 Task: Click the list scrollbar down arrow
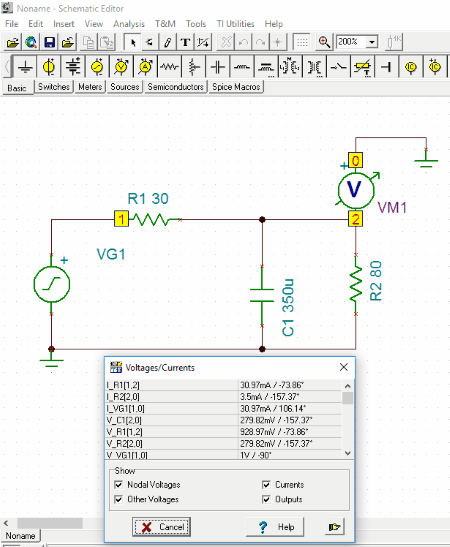(x=347, y=453)
